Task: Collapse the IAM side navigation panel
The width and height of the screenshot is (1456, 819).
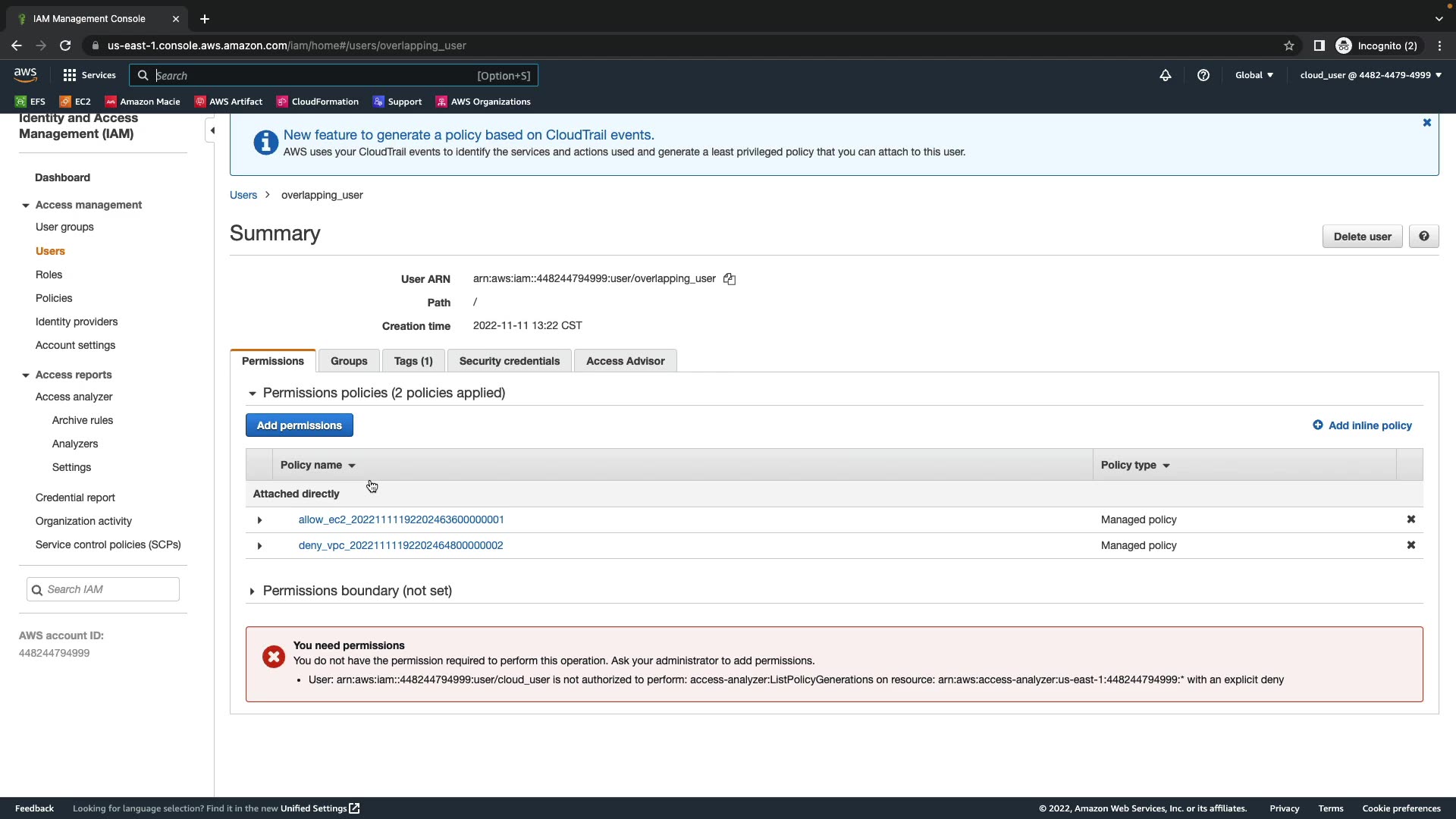Action: (212, 130)
